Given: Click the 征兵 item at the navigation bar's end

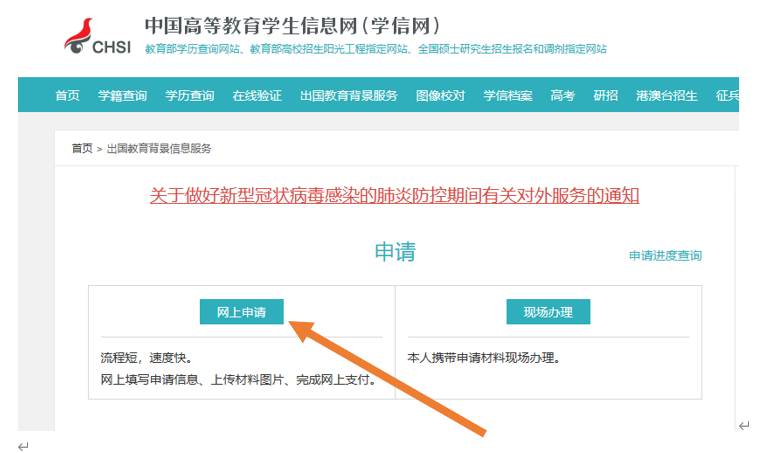Looking at the screenshot, I should [726, 96].
